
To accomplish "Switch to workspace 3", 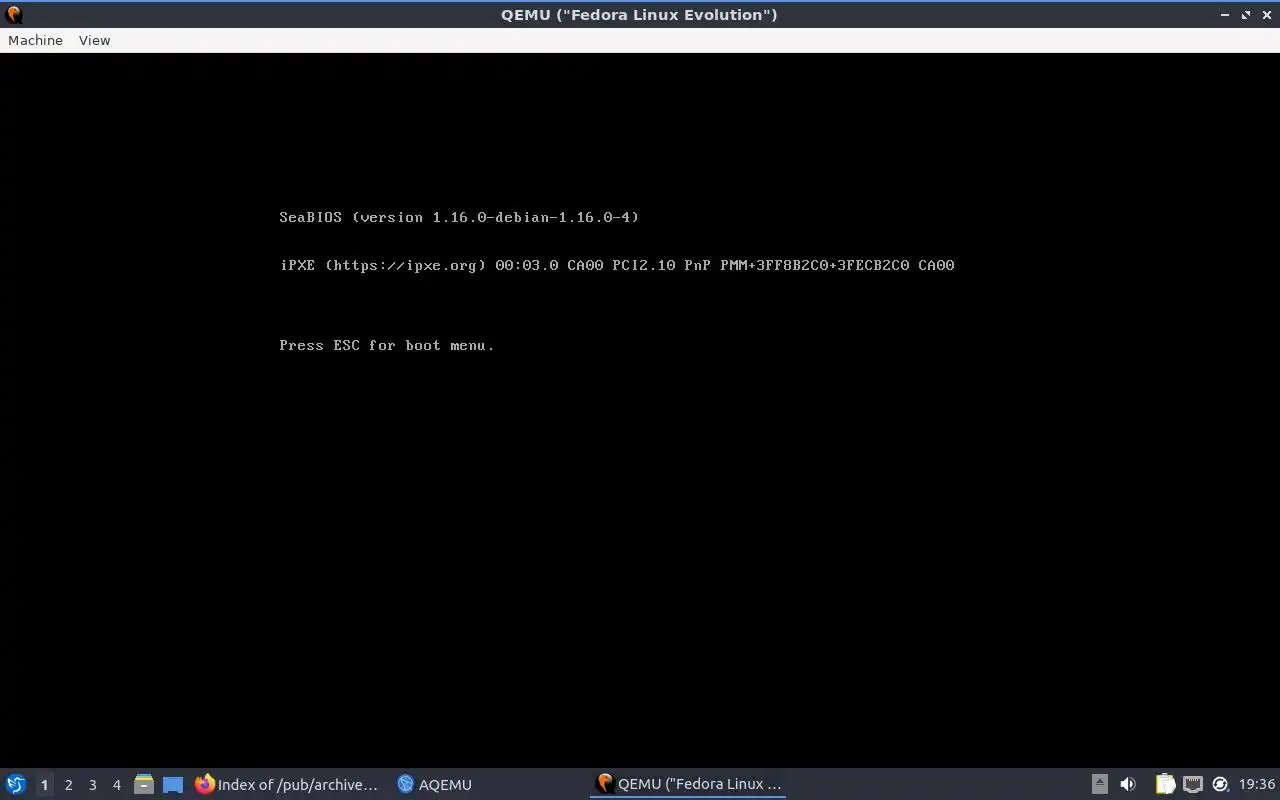I will pos(92,785).
